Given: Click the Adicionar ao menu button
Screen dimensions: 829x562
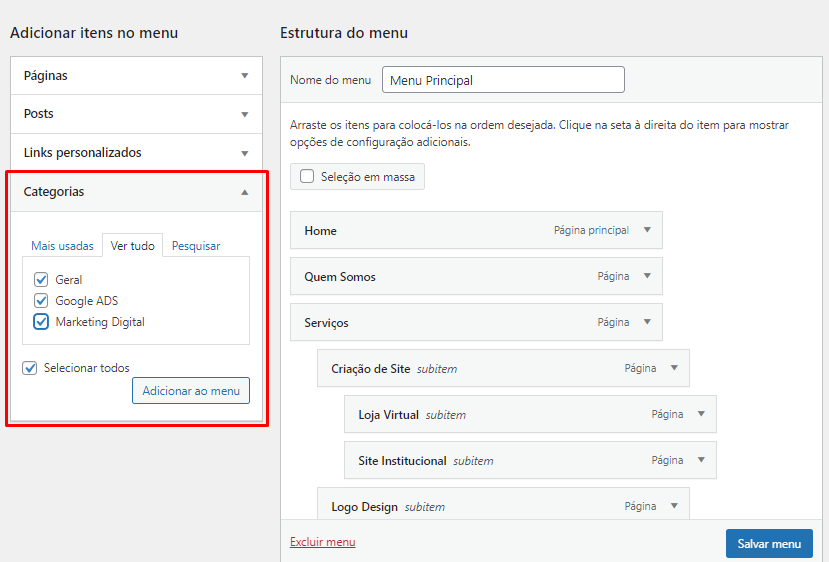Looking at the screenshot, I should 191,391.
